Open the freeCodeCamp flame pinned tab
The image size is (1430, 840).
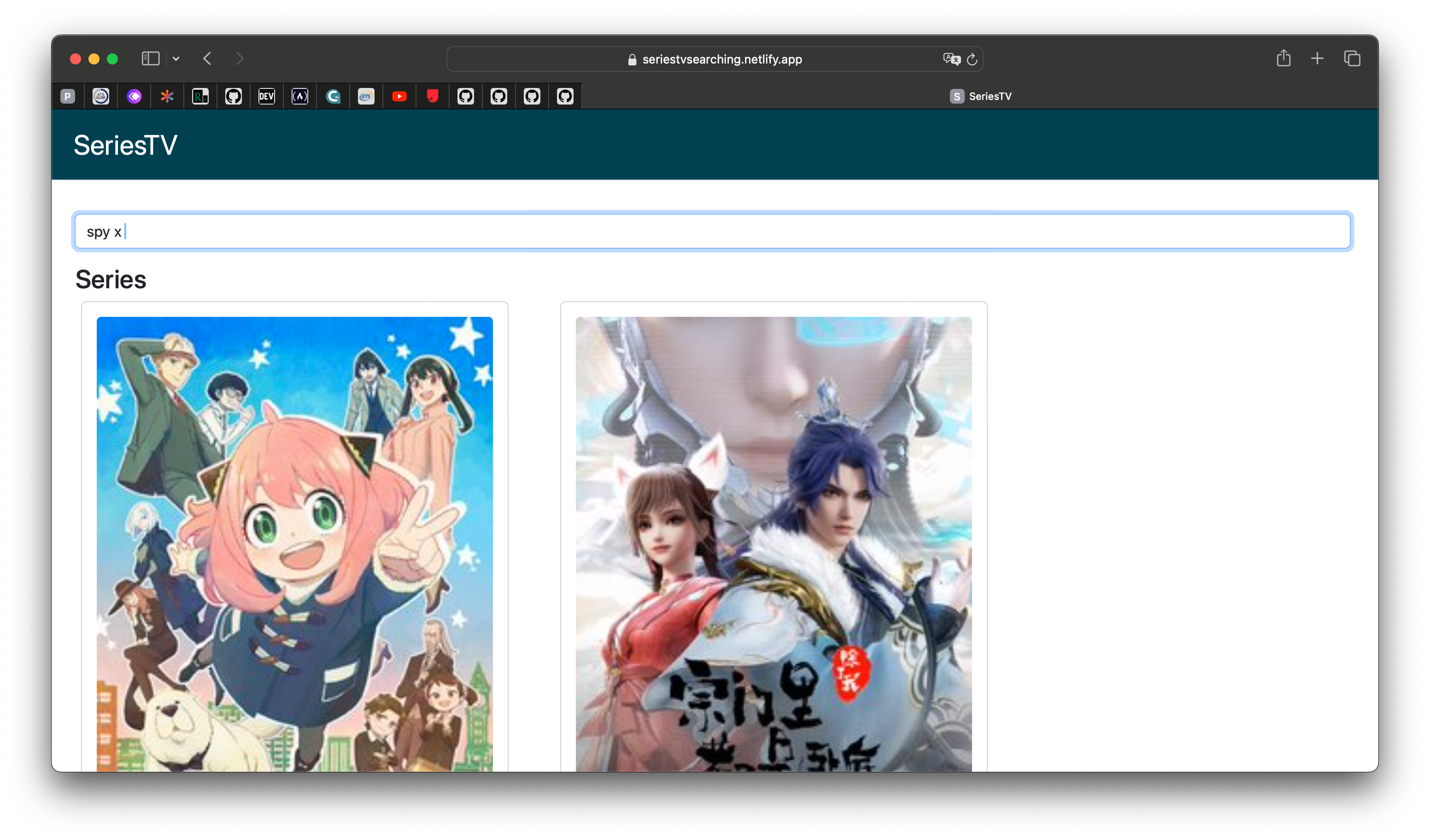pos(299,96)
